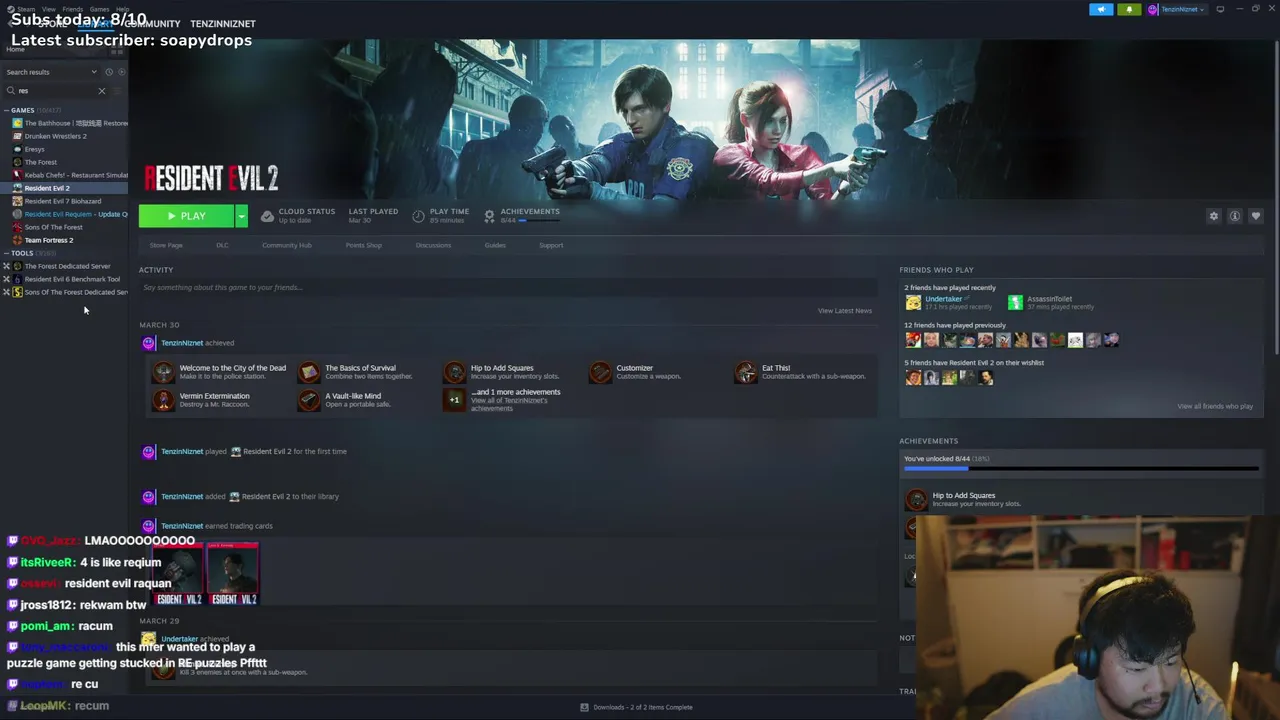Click the Play Time clock icon
This screenshot has height=720, width=1280.
coord(418,216)
